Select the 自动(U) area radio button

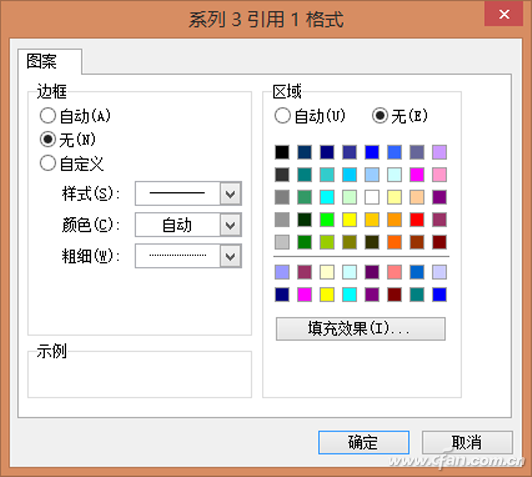[x=310, y=116]
